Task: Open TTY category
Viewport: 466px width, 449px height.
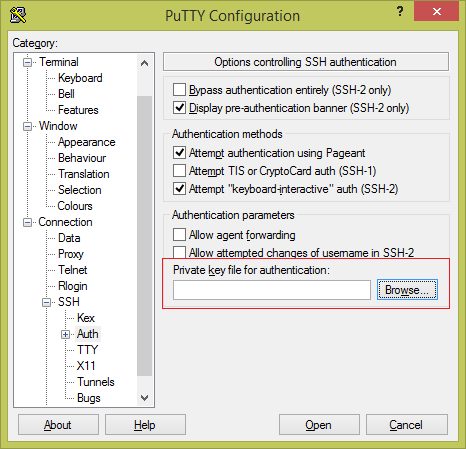Action: (87, 350)
